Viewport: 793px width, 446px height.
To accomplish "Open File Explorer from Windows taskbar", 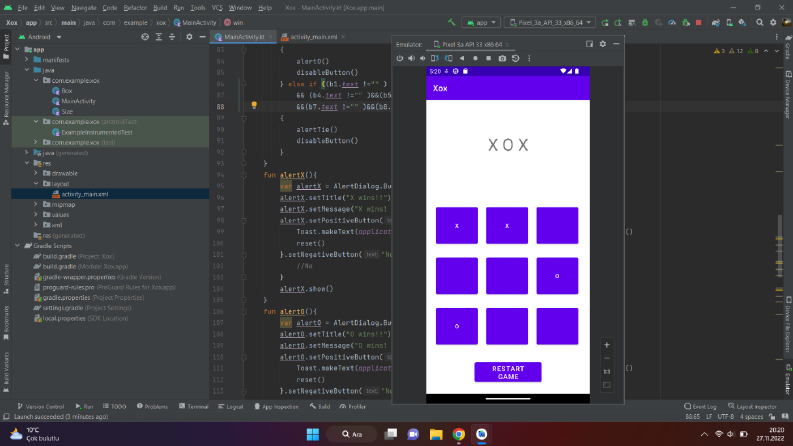I will pyautogui.click(x=436, y=434).
